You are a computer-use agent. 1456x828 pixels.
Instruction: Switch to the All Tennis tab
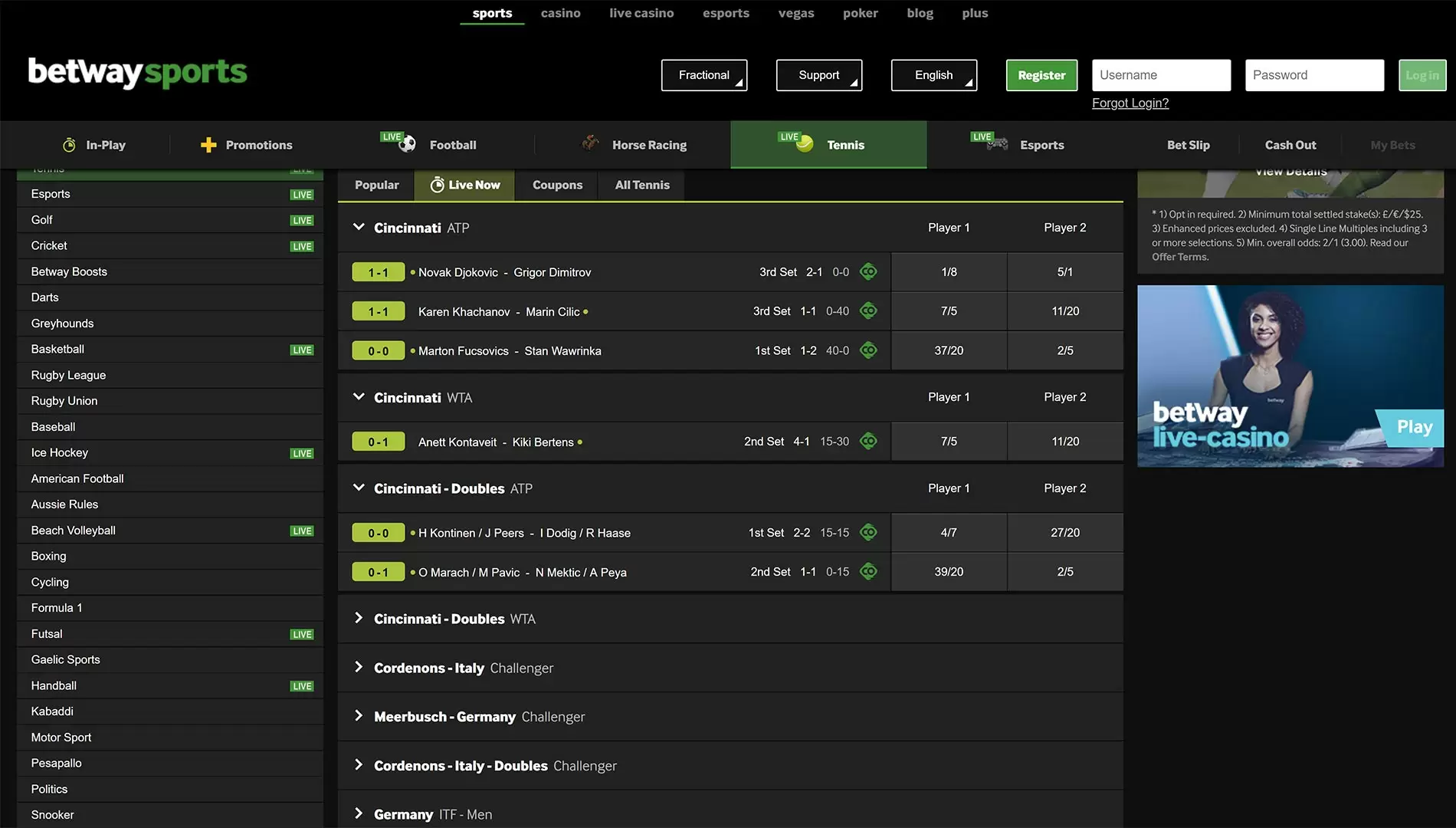point(642,185)
